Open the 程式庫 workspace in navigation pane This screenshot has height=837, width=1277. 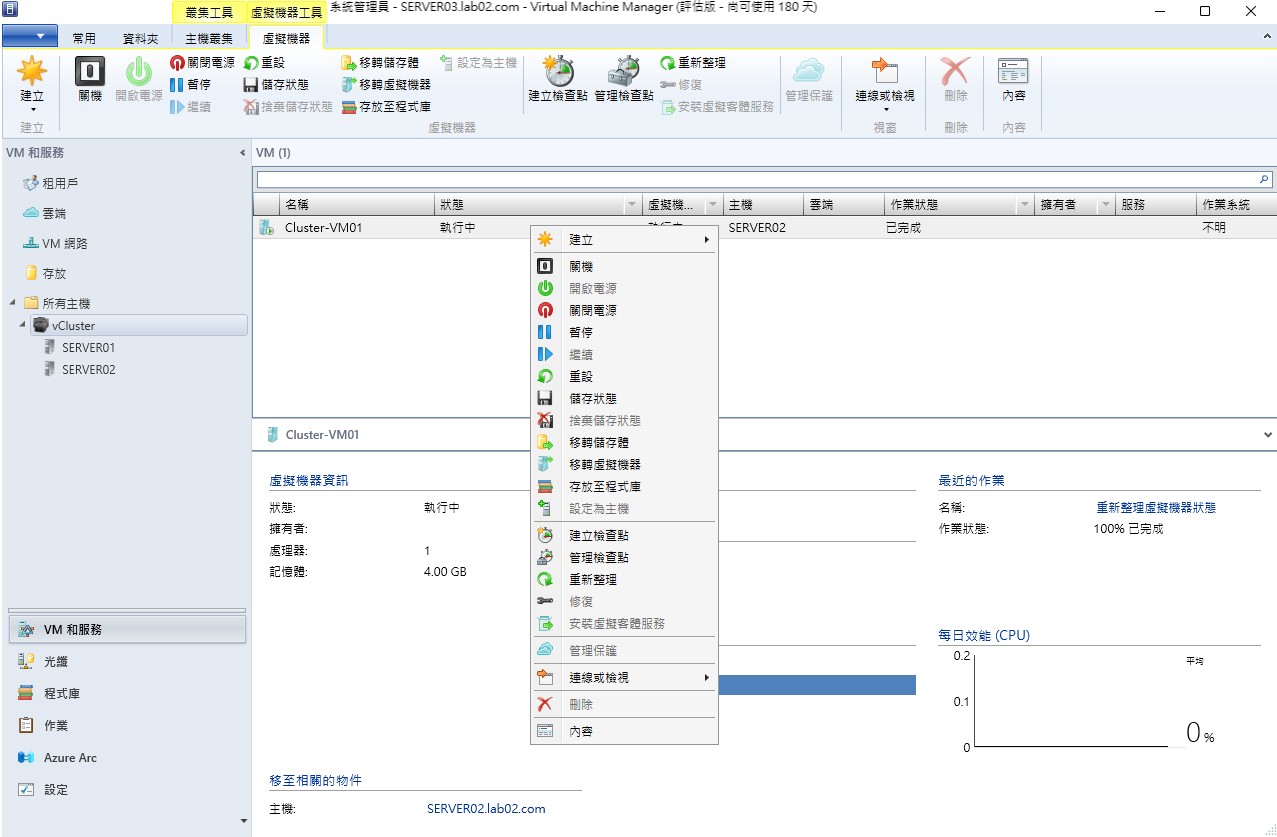coord(62,694)
